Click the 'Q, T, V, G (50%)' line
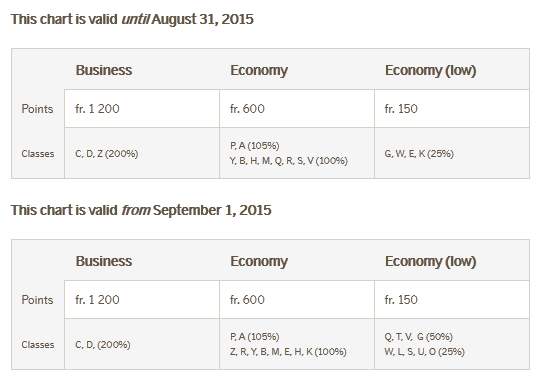 418,337
